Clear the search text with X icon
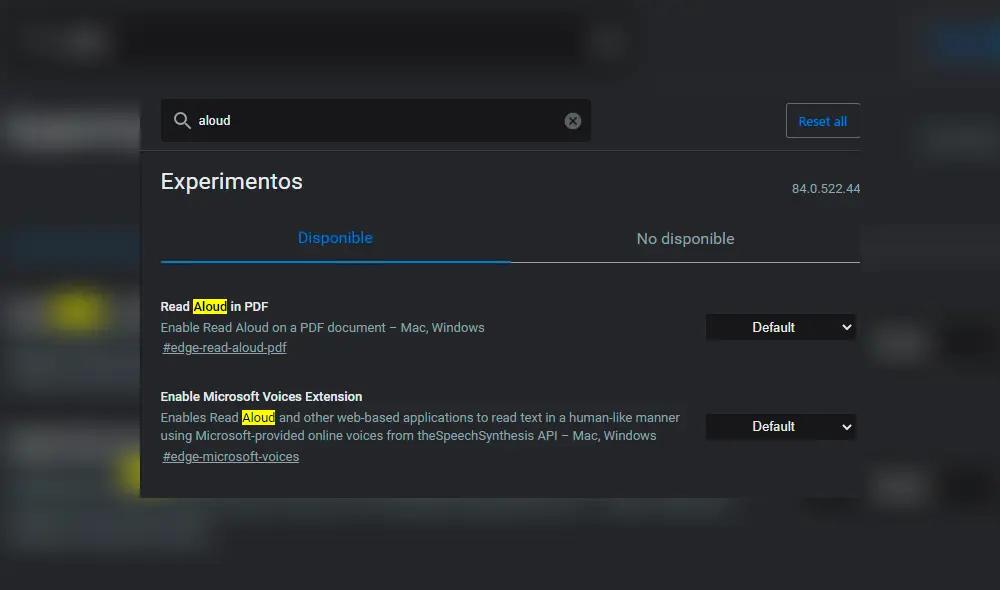This screenshot has width=1000, height=590. tap(573, 121)
